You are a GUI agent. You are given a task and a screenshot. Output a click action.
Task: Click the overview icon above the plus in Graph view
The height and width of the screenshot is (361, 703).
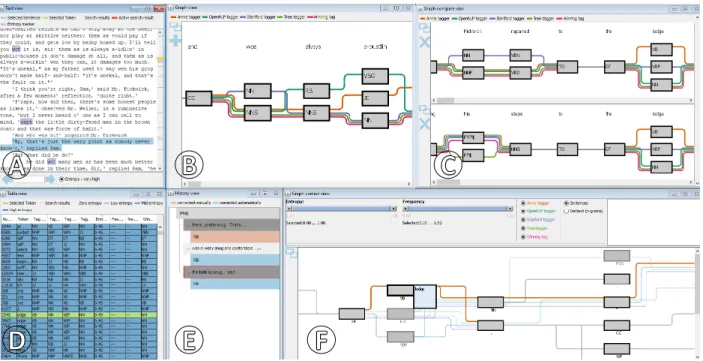tap(174, 27)
